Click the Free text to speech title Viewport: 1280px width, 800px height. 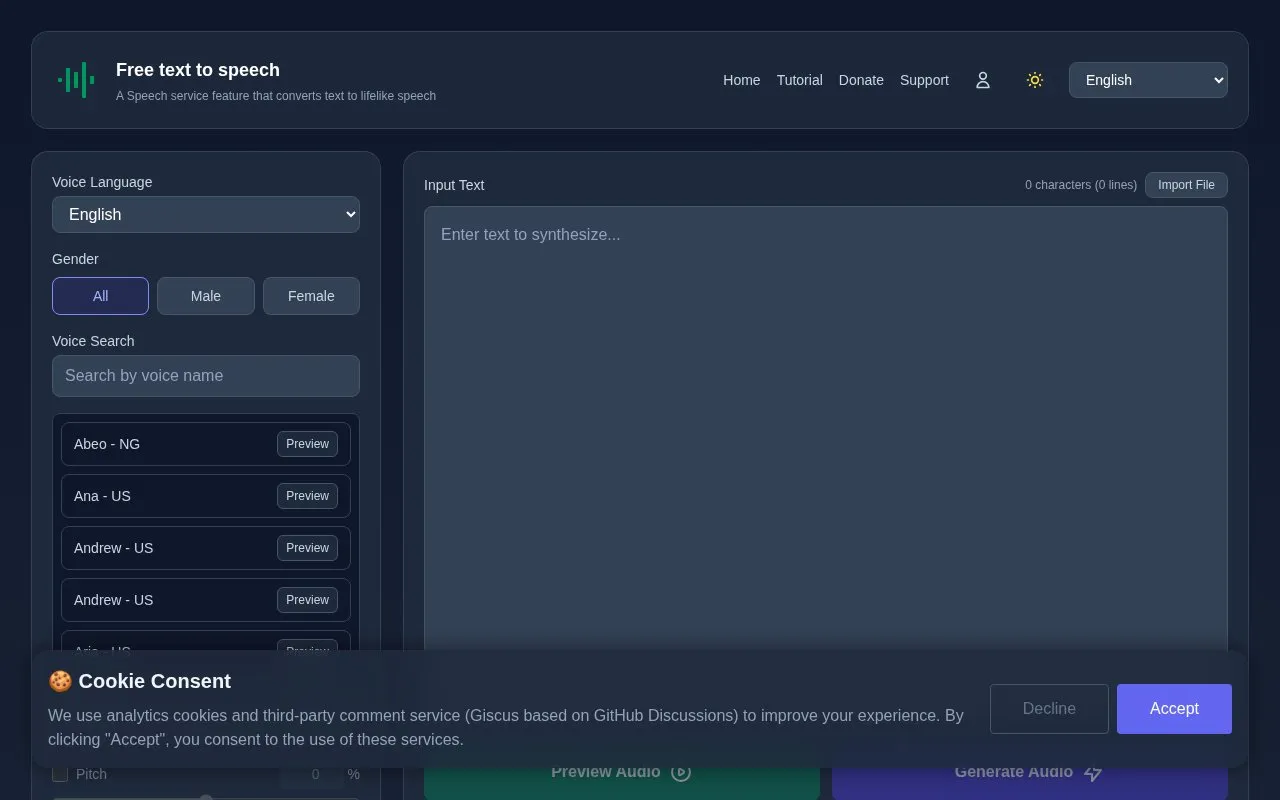[198, 70]
